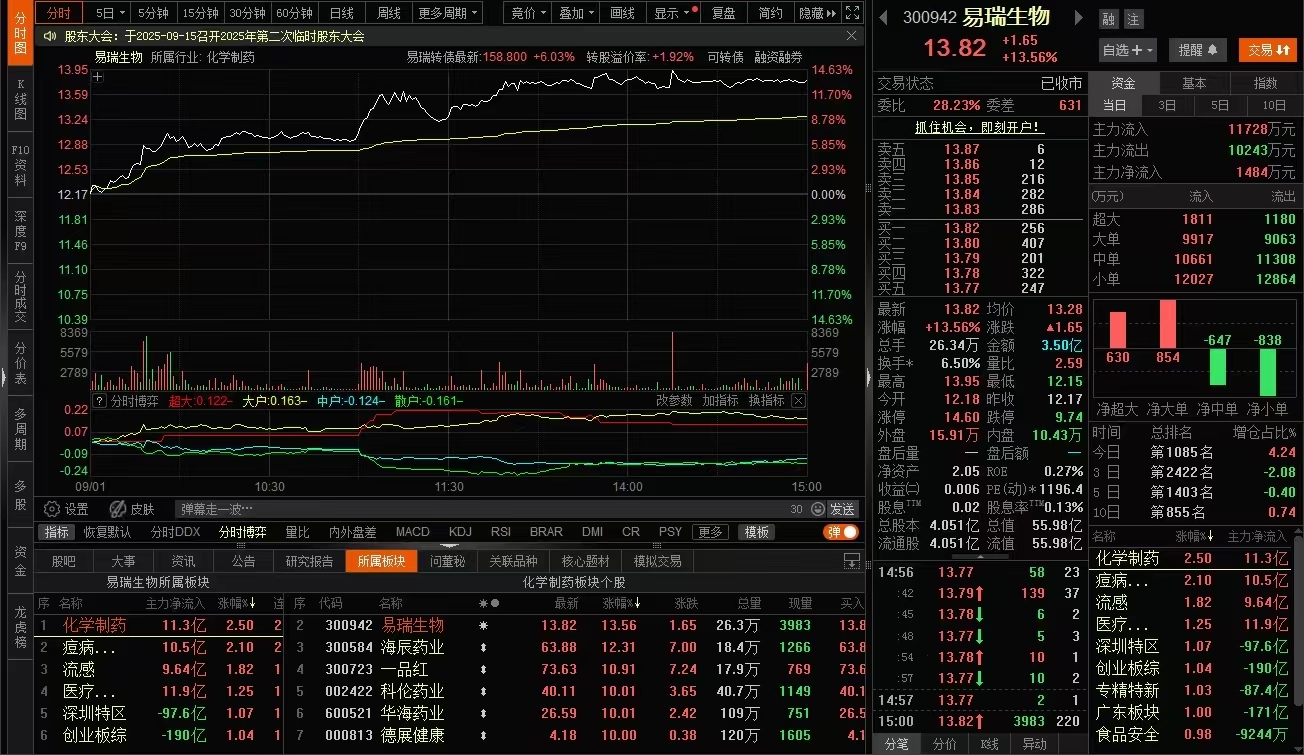The image size is (1304, 755).
Task: Click the 恢复默认 restore default button
Action: point(106,532)
